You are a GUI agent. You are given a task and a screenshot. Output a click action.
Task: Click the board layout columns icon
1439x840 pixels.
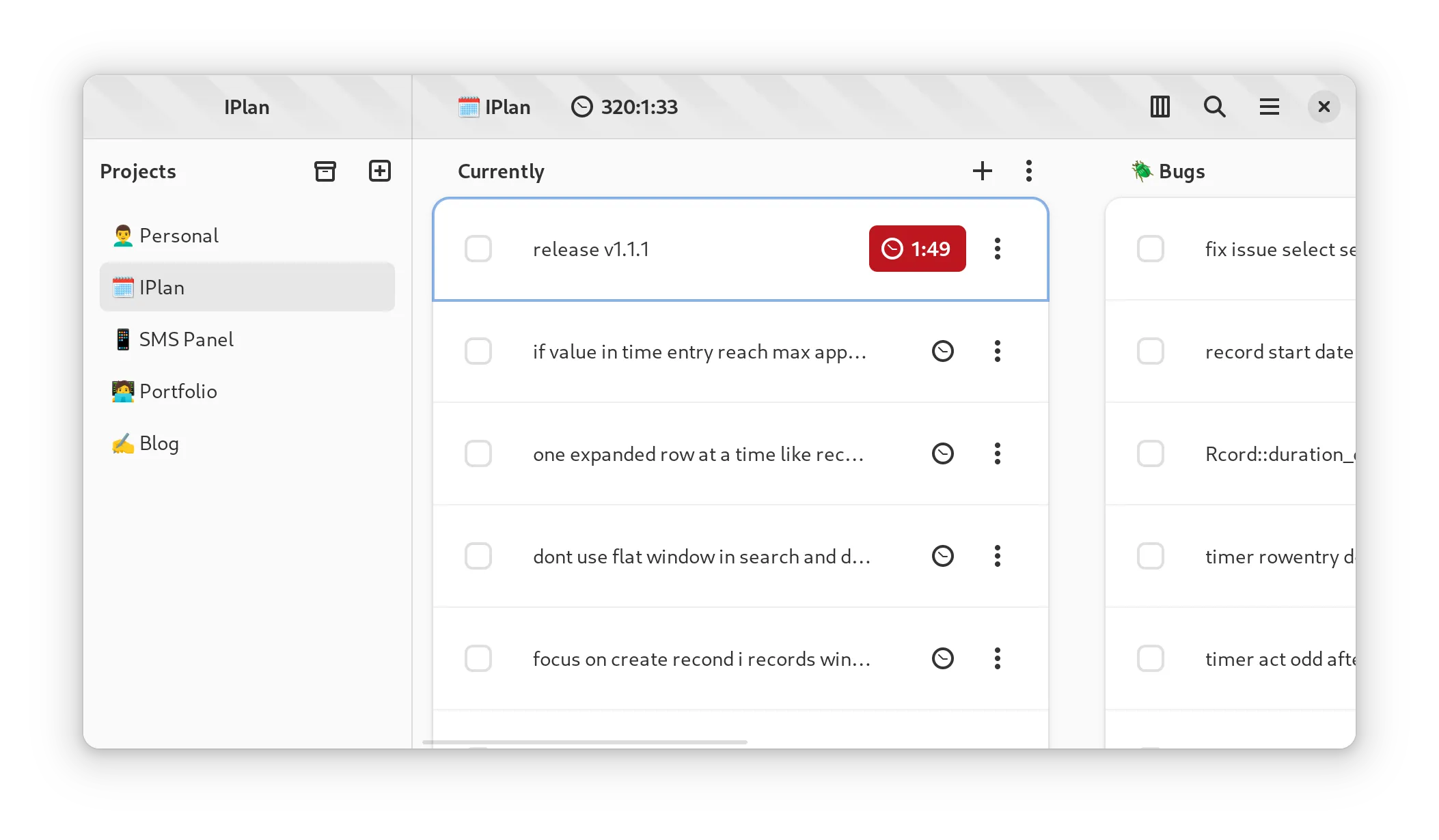coord(1160,107)
